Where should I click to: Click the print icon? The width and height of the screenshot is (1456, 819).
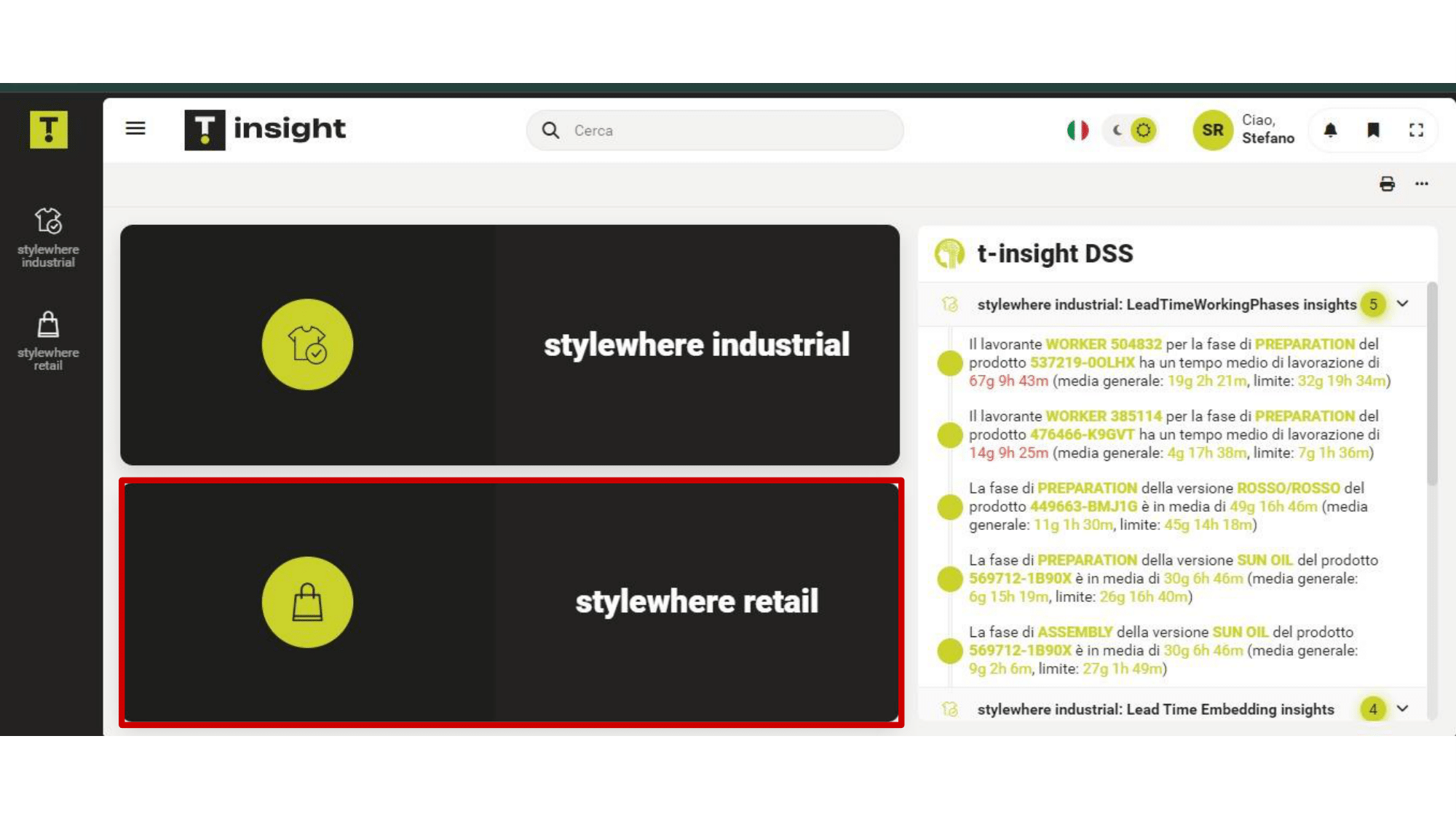click(1387, 184)
